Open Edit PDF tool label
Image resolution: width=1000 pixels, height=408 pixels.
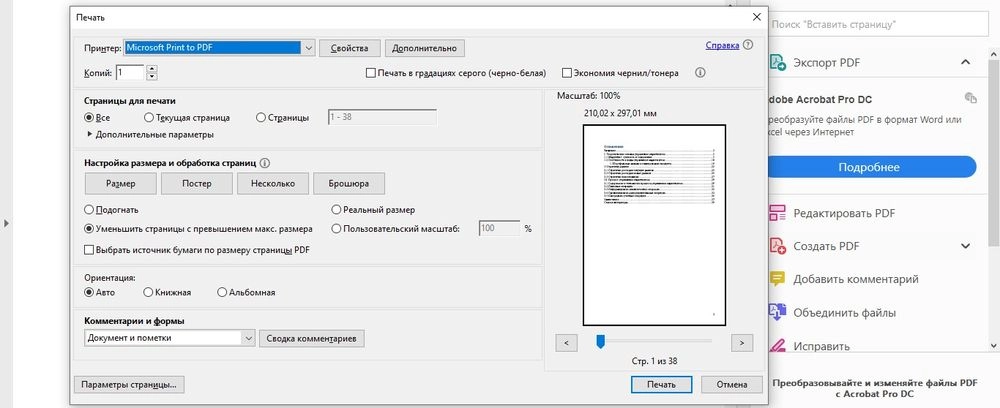click(x=844, y=214)
